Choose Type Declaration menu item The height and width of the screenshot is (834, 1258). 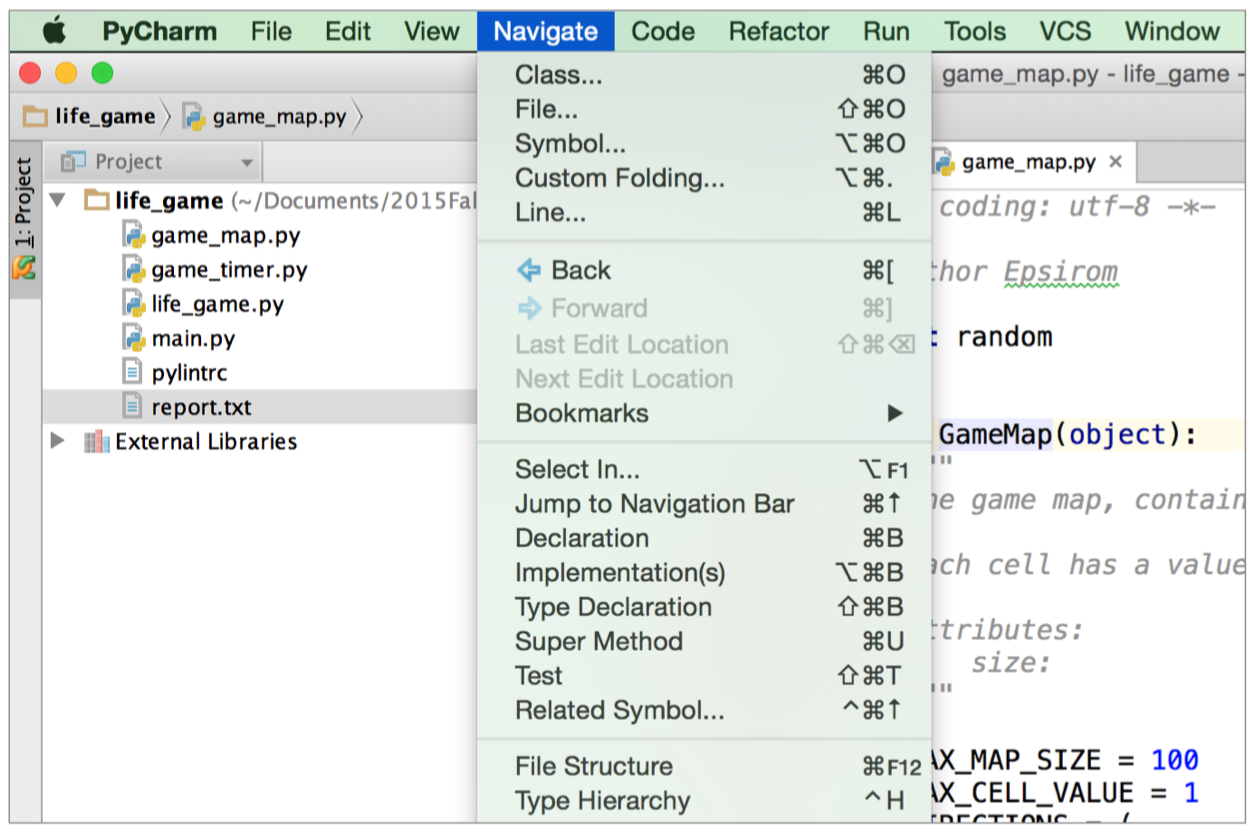704,607
